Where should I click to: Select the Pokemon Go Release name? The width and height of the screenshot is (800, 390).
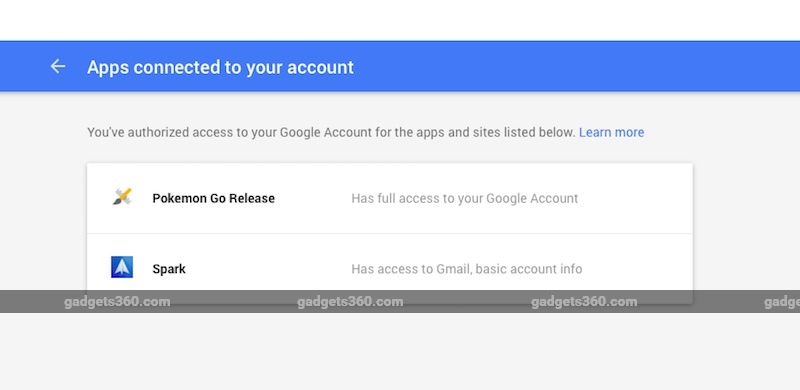[x=213, y=198]
